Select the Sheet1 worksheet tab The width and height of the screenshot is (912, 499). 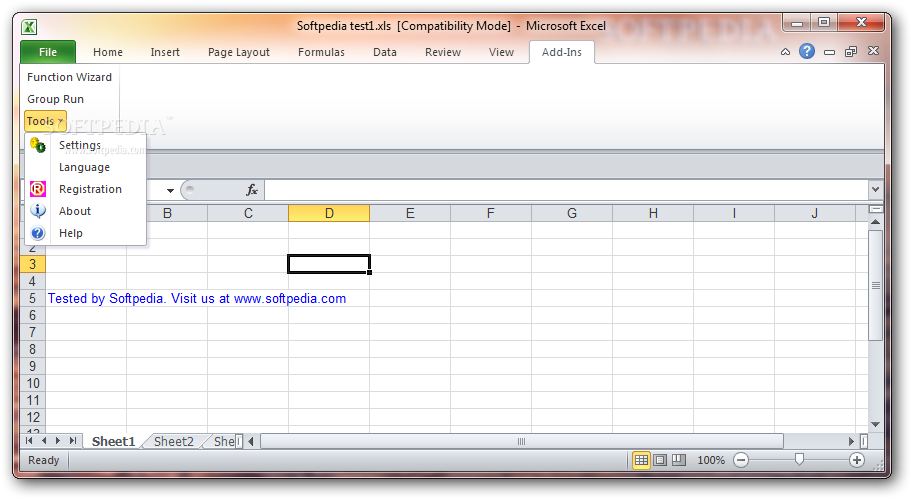[x=113, y=441]
